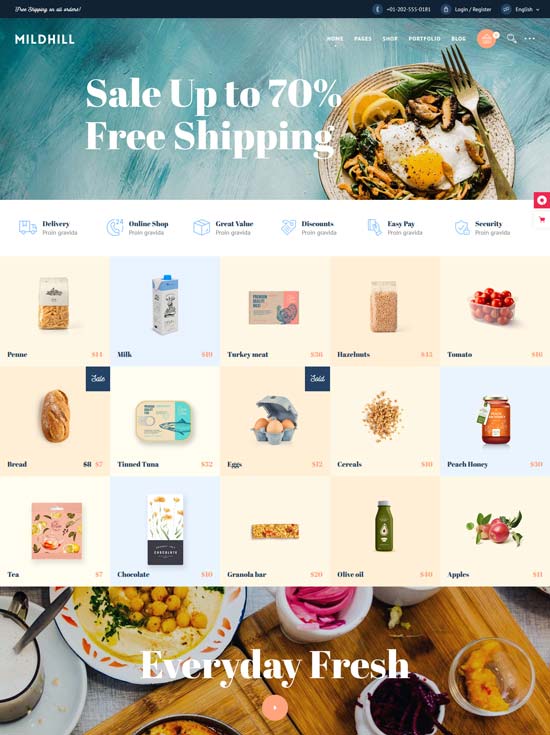Open the red cart icon on right edge
The width and height of the screenshot is (550, 735).
542,219
